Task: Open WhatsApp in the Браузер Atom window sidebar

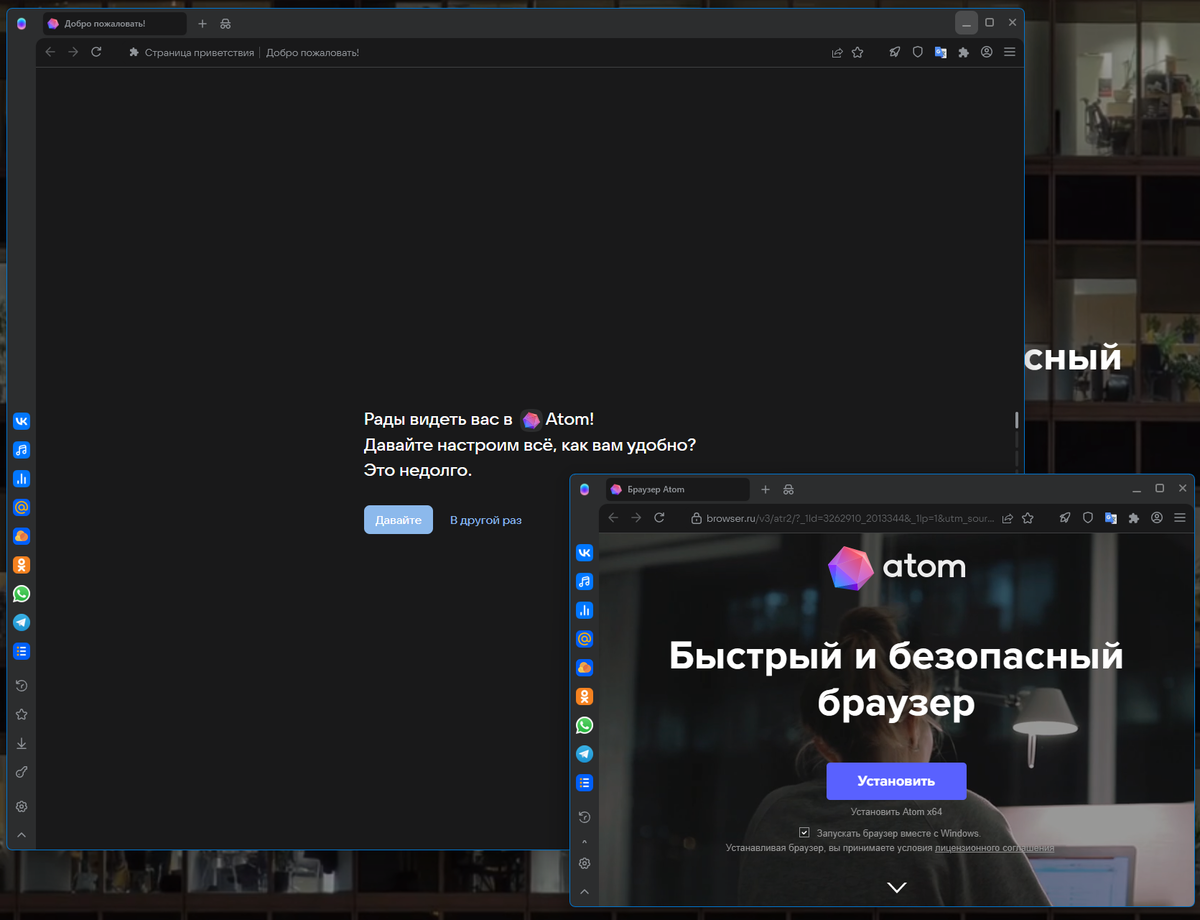Action: coord(584,725)
